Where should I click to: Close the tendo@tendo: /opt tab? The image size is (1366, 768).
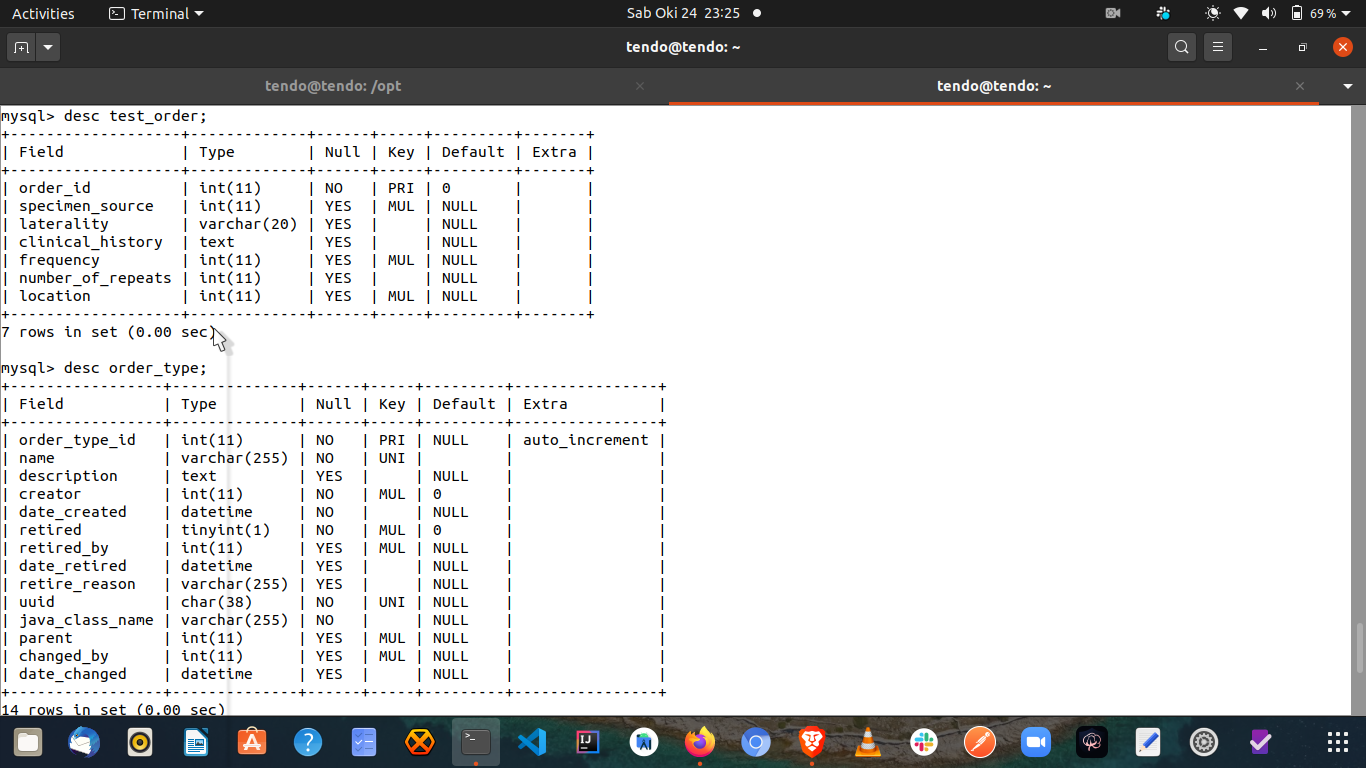coord(640,86)
